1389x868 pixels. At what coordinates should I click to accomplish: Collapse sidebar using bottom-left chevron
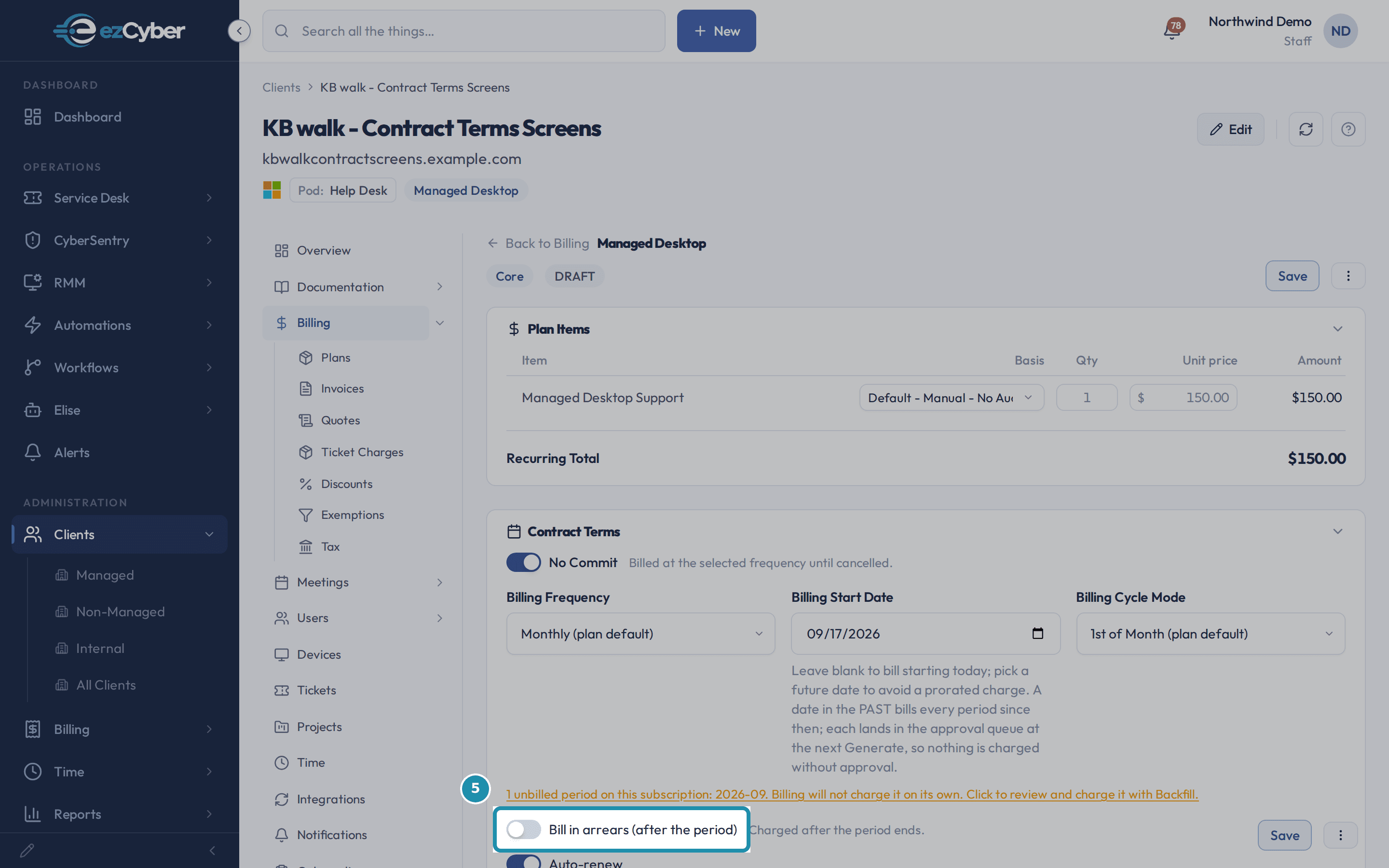pos(212,850)
